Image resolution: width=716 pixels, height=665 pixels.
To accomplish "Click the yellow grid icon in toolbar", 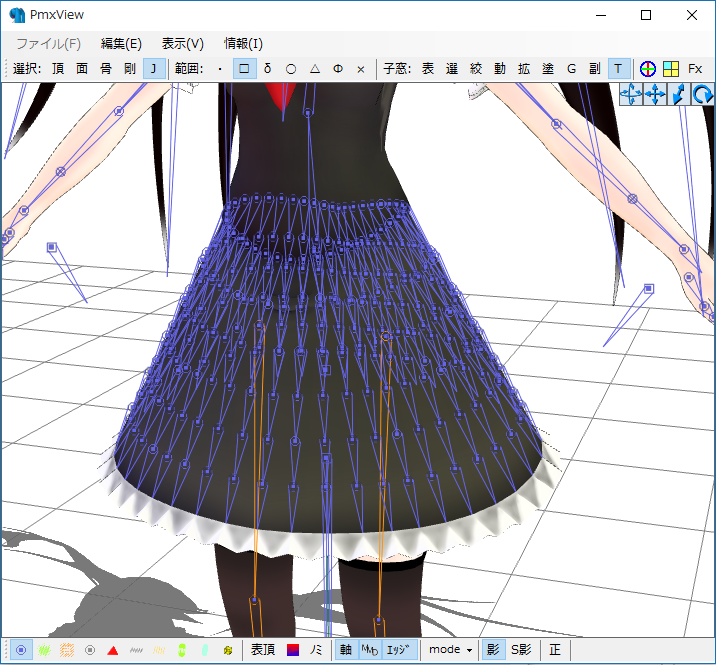I will point(671,69).
